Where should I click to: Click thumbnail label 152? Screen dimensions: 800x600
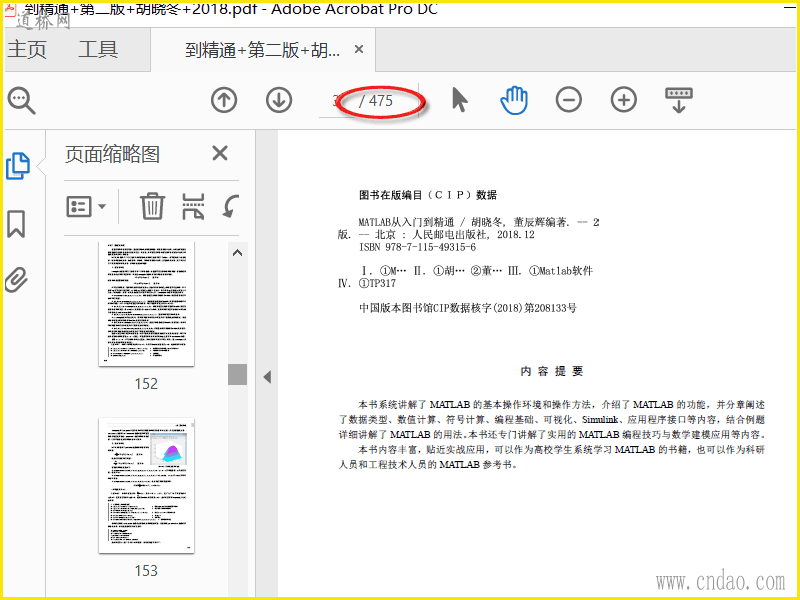point(146,384)
